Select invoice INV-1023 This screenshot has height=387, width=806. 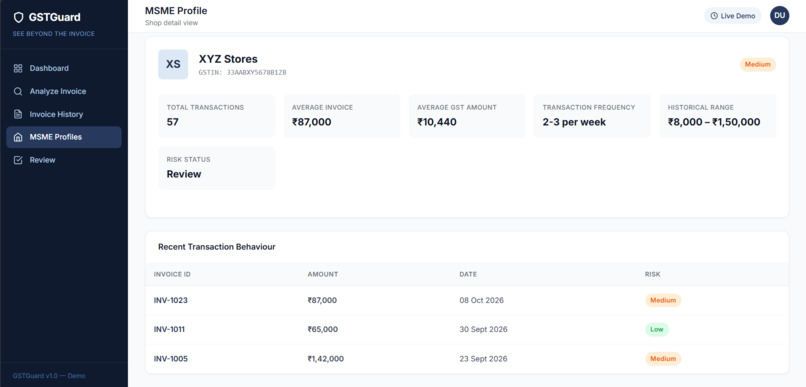pos(171,301)
